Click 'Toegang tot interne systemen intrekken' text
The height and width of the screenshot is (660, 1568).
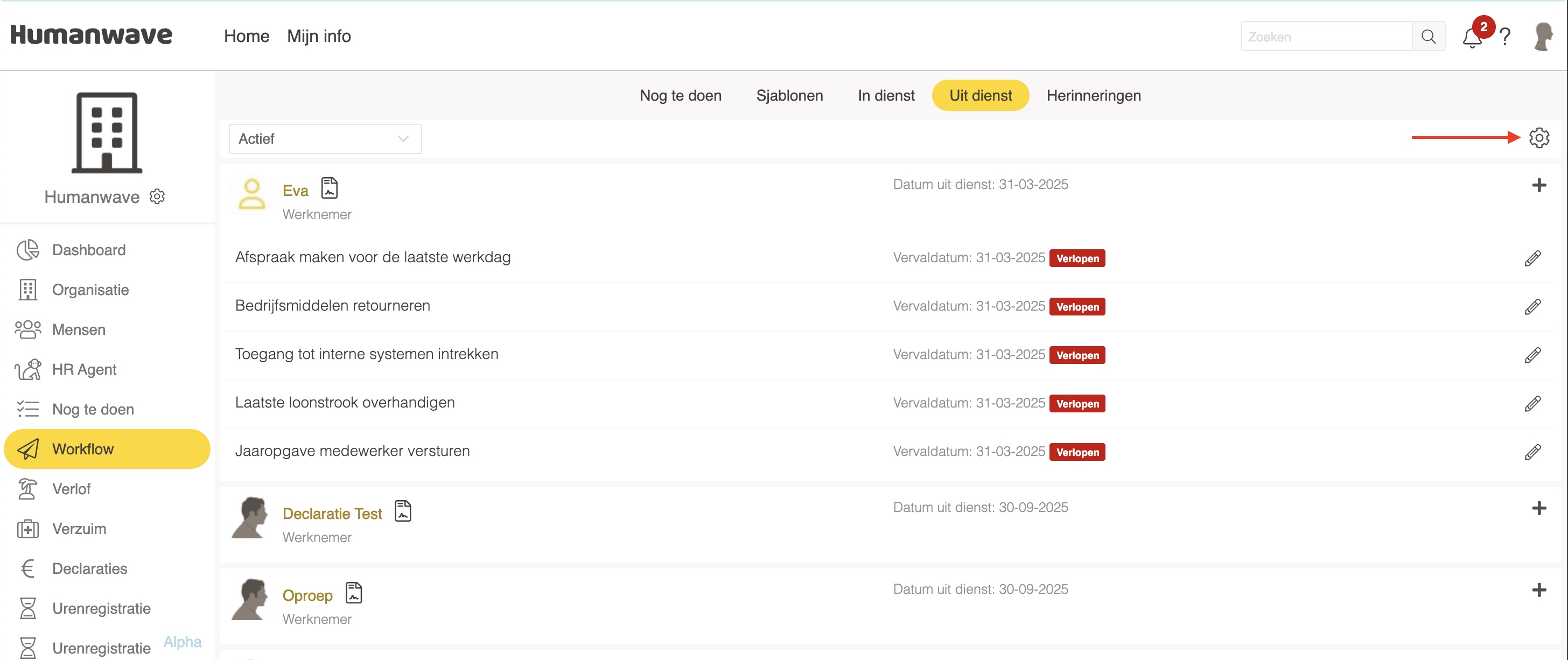point(367,354)
